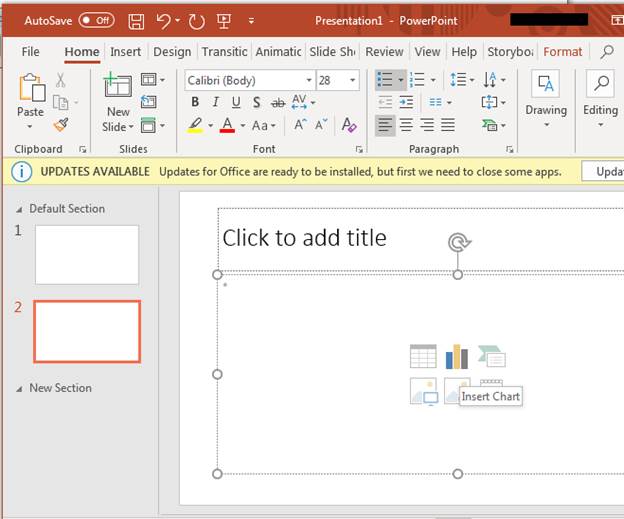624x519 pixels.
Task: Apply yellow text highlight color
Action: pos(195,125)
